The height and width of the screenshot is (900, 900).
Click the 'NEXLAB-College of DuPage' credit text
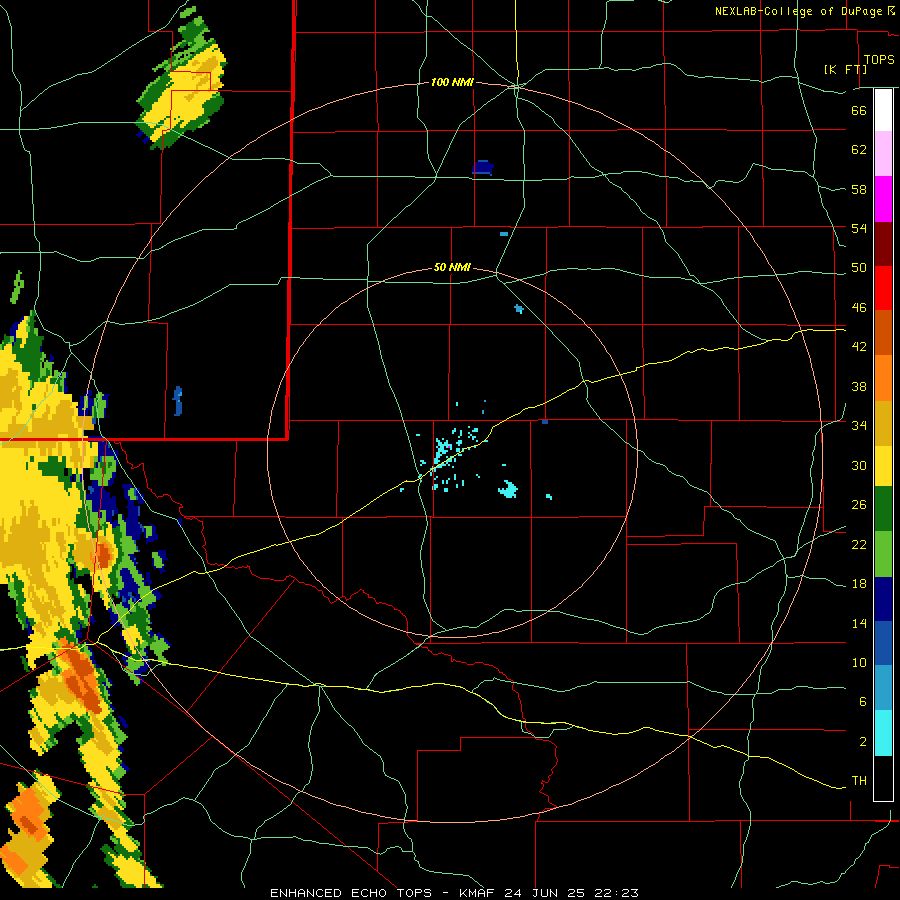pos(798,11)
